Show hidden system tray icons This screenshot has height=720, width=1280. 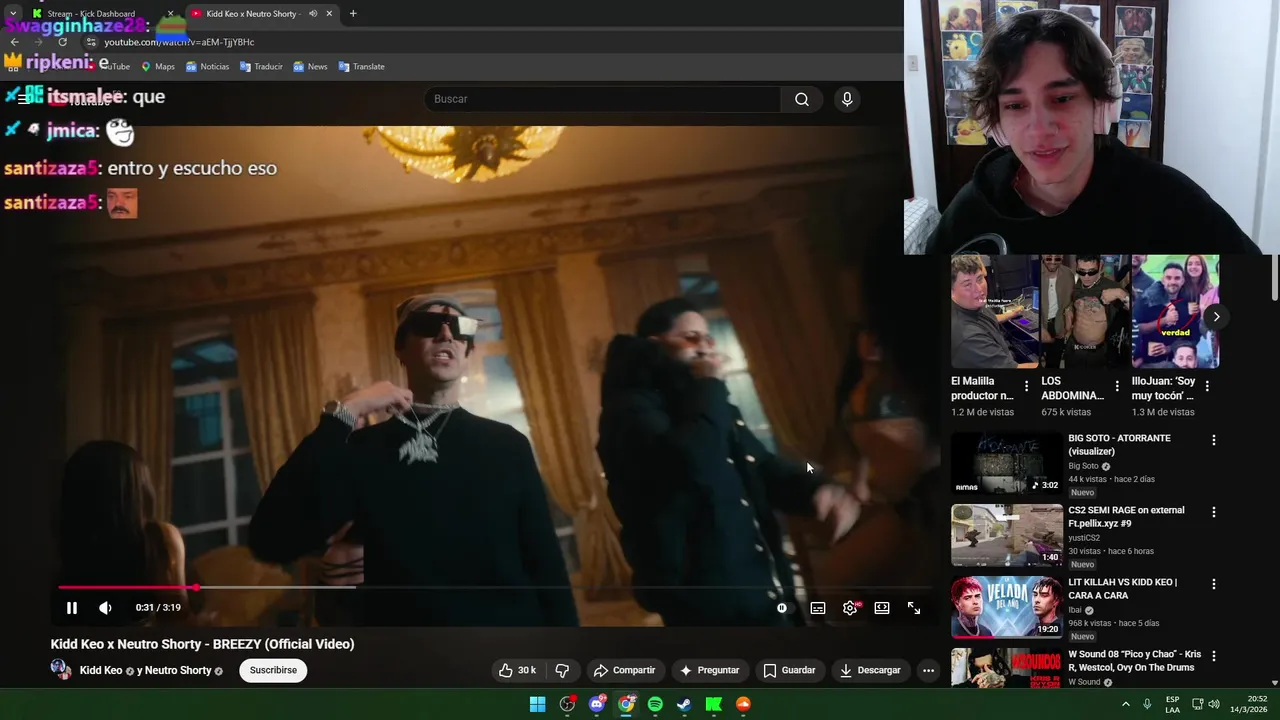point(1126,705)
